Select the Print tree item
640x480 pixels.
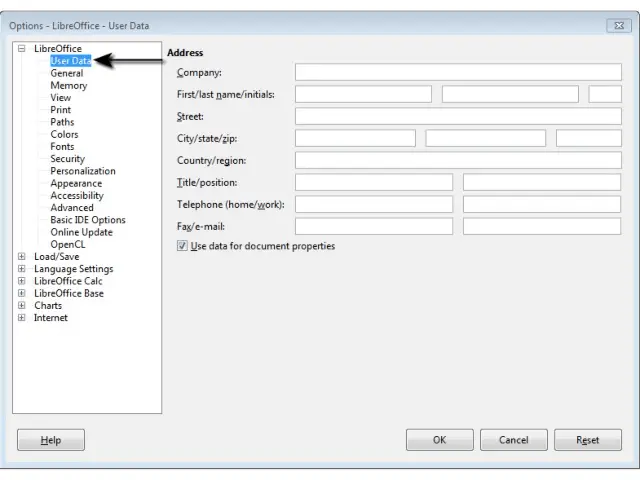[60, 110]
